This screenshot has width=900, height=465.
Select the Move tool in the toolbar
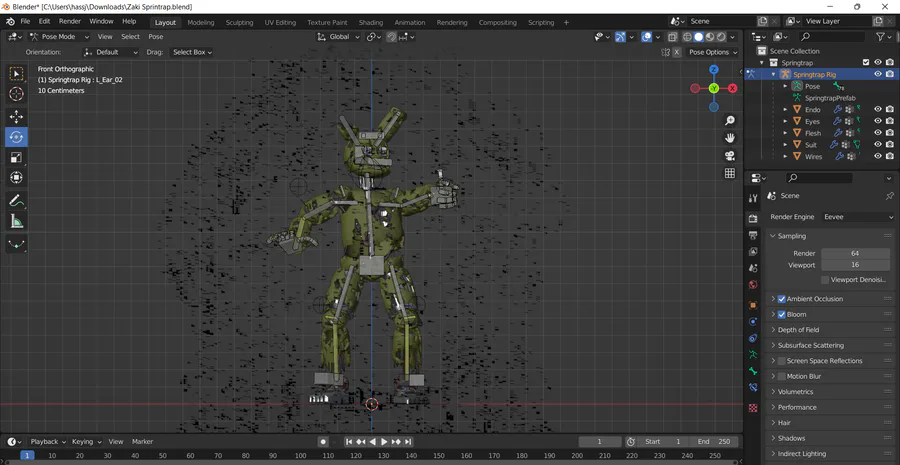click(x=16, y=116)
